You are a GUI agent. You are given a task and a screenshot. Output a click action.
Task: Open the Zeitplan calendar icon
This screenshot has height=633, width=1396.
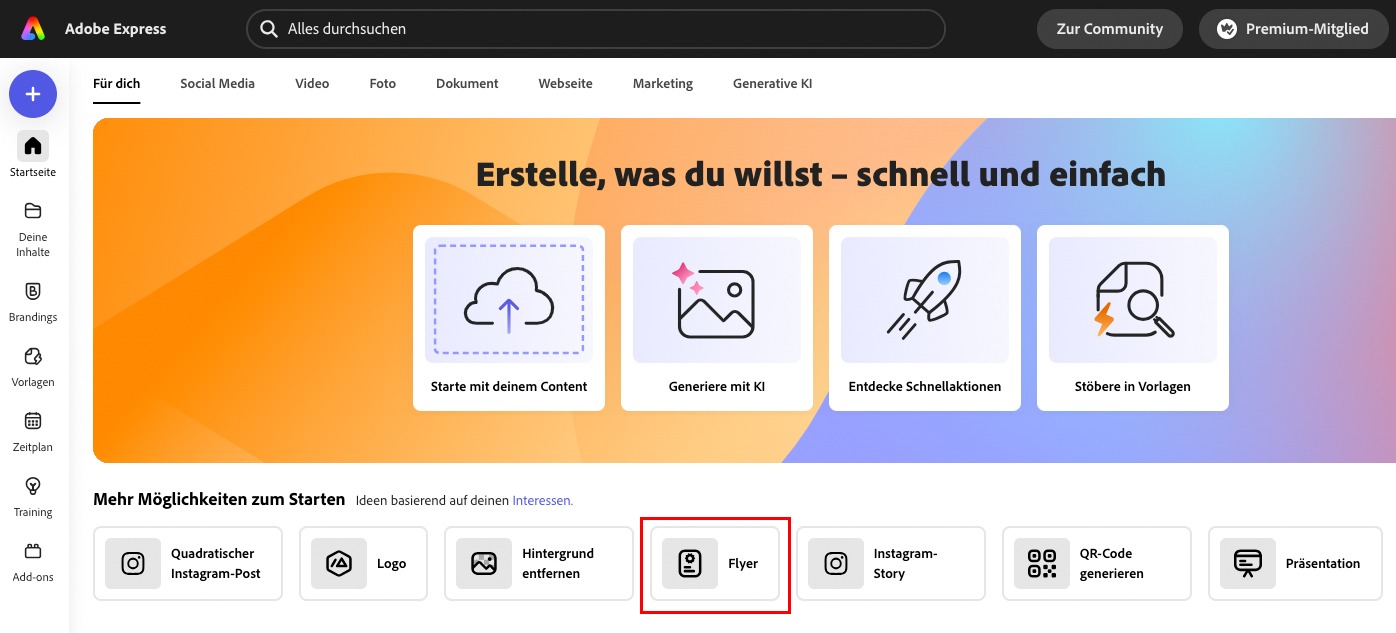pos(33,421)
